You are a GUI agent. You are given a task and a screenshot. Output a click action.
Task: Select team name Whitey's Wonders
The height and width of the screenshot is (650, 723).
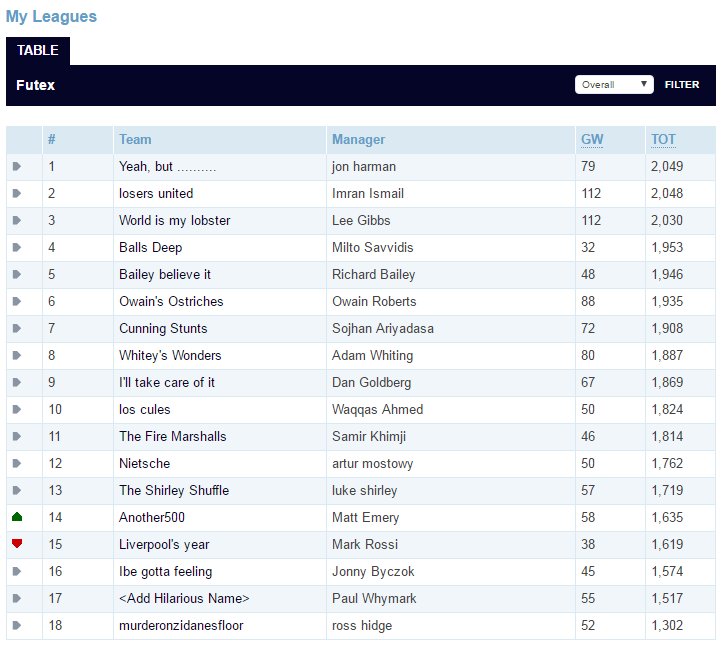(x=170, y=355)
